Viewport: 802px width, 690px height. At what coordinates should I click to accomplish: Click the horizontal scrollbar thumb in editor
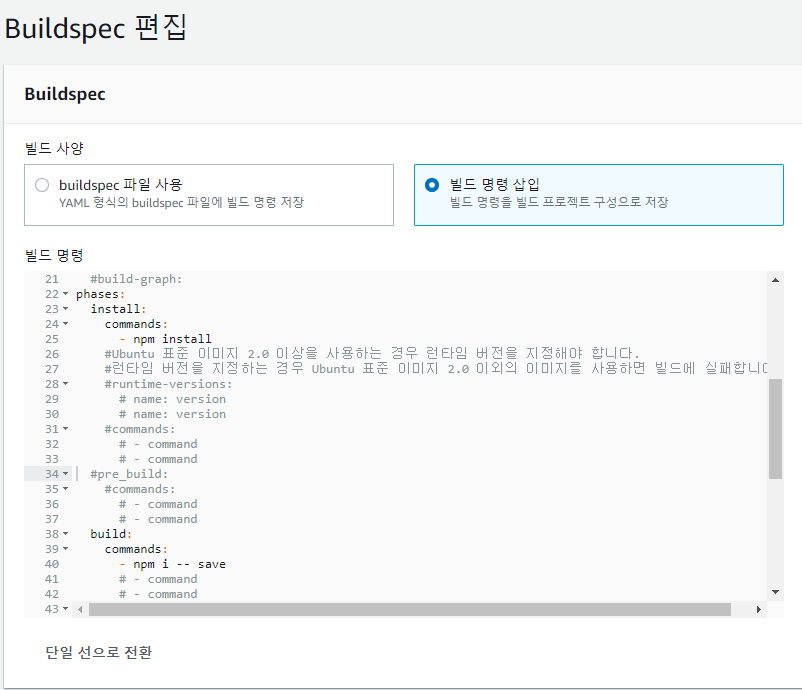(x=410, y=609)
